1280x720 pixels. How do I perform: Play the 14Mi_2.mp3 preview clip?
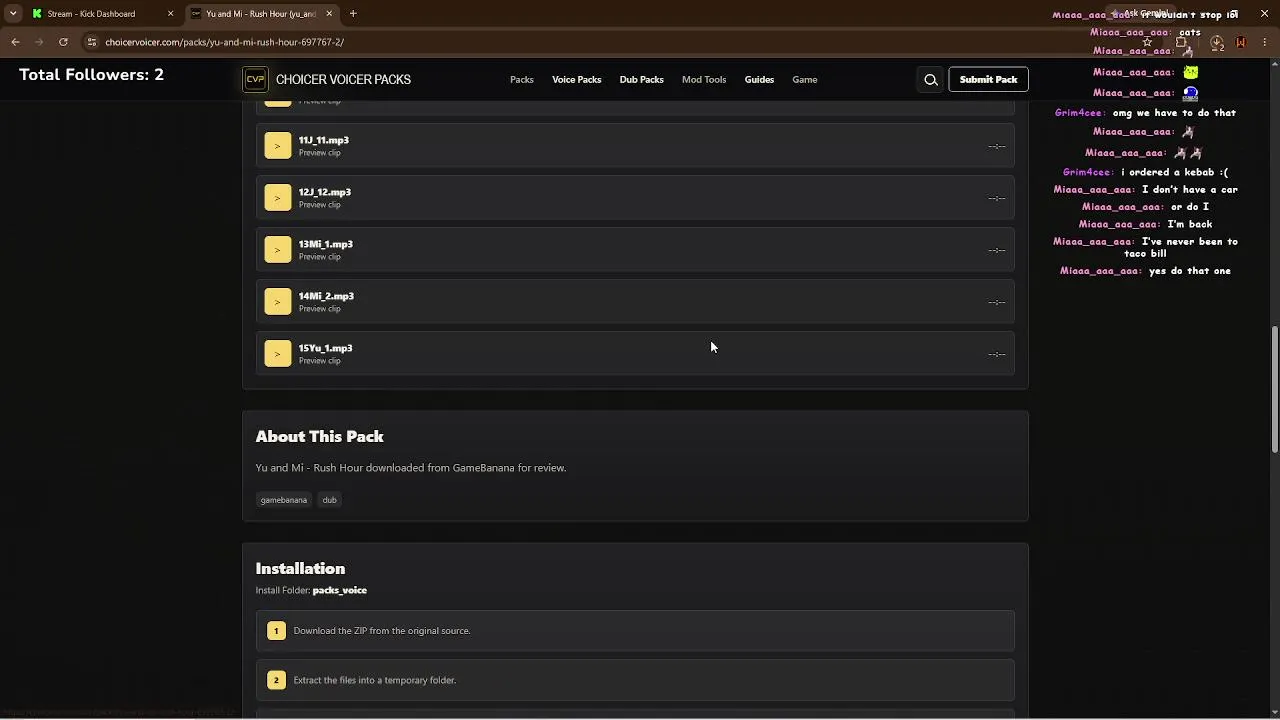[x=278, y=302]
